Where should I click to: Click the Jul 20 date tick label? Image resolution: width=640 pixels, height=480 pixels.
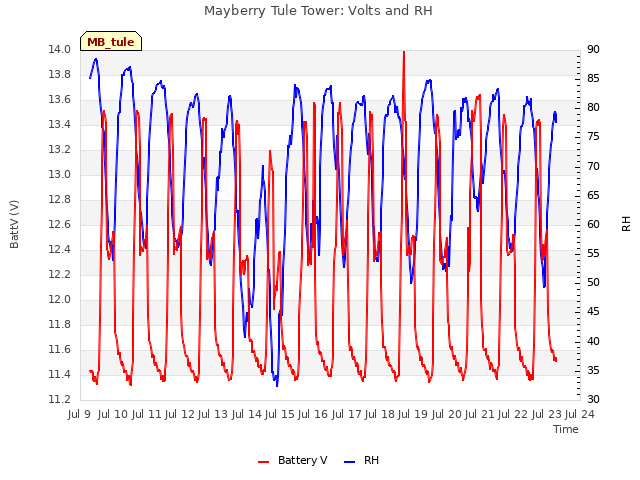[446, 414]
